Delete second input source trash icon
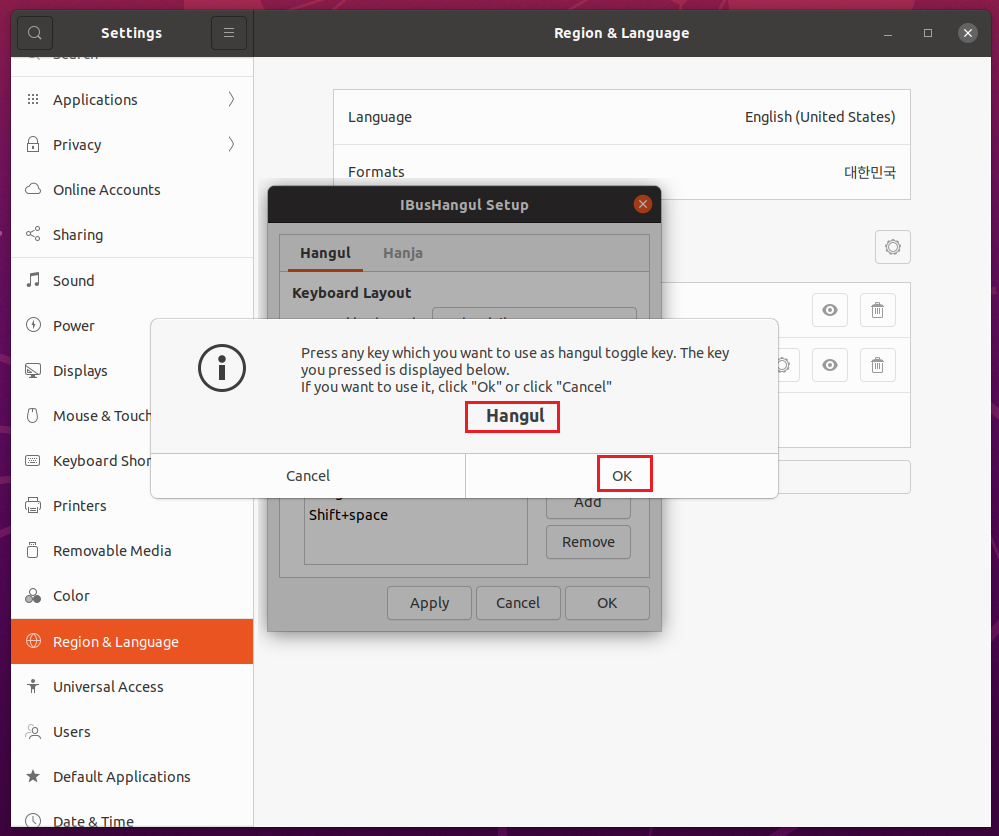This screenshot has width=999, height=836. point(877,365)
